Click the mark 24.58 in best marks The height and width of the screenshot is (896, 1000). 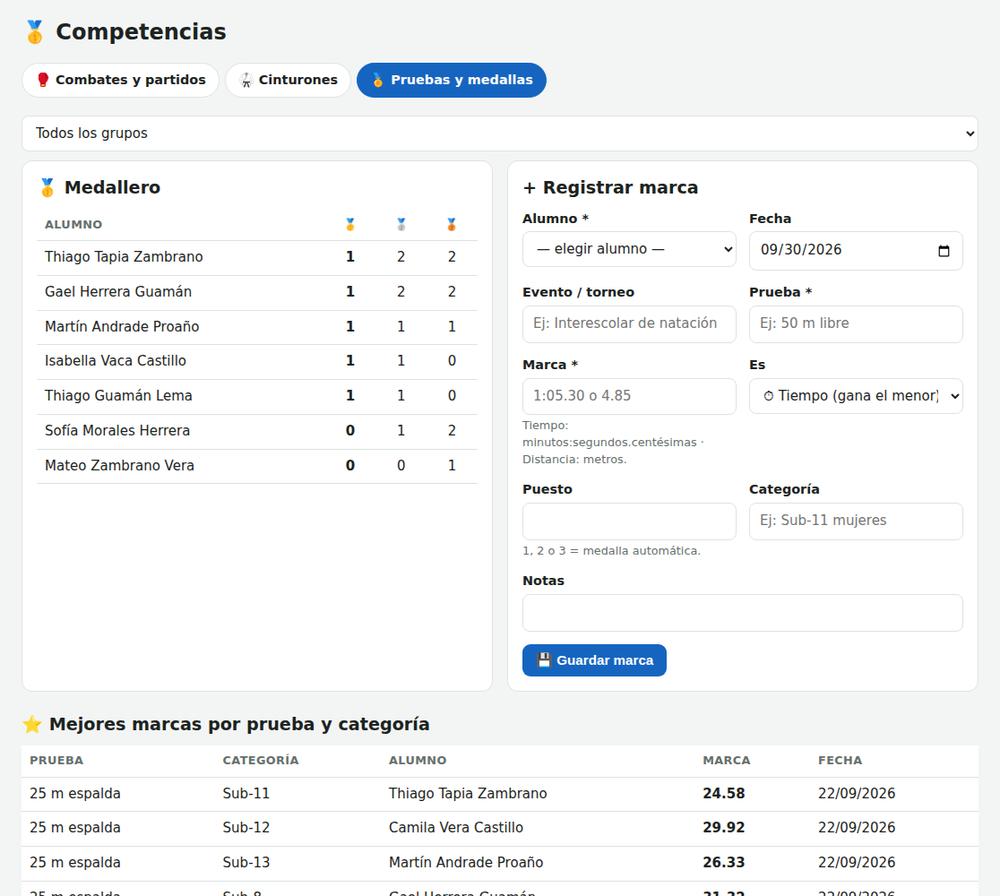point(724,794)
